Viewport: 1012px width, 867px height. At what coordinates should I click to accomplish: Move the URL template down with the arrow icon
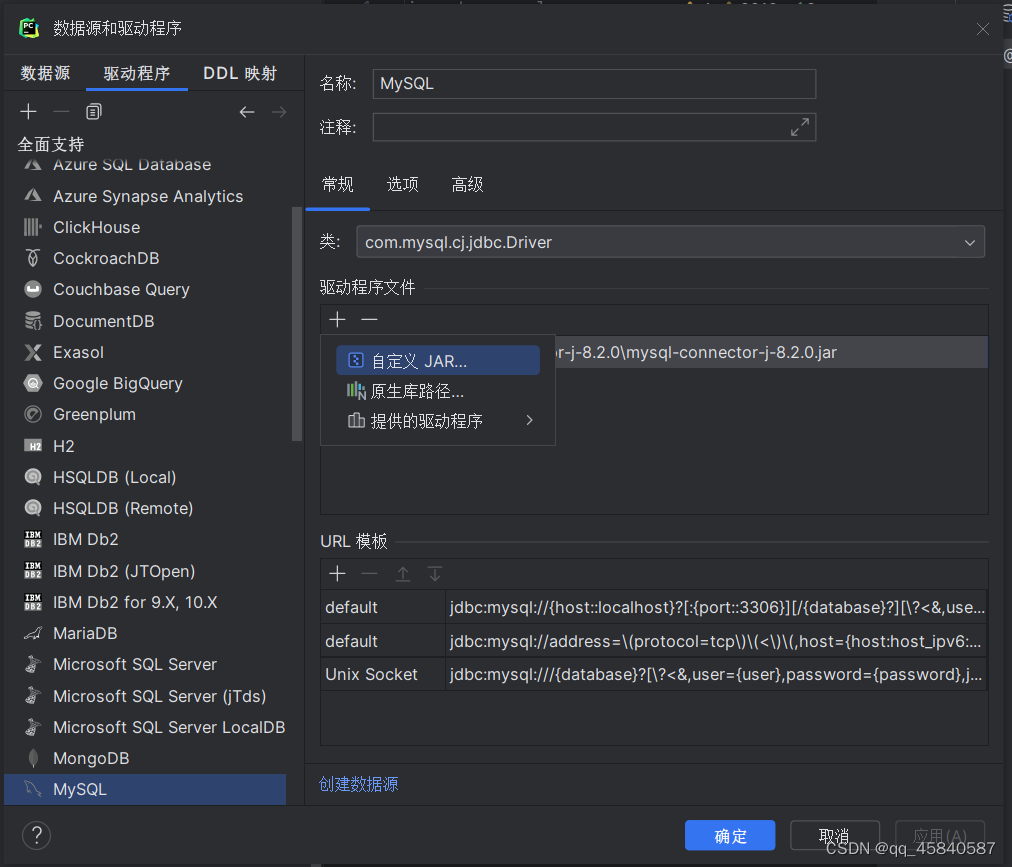click(x=435, y=573)
